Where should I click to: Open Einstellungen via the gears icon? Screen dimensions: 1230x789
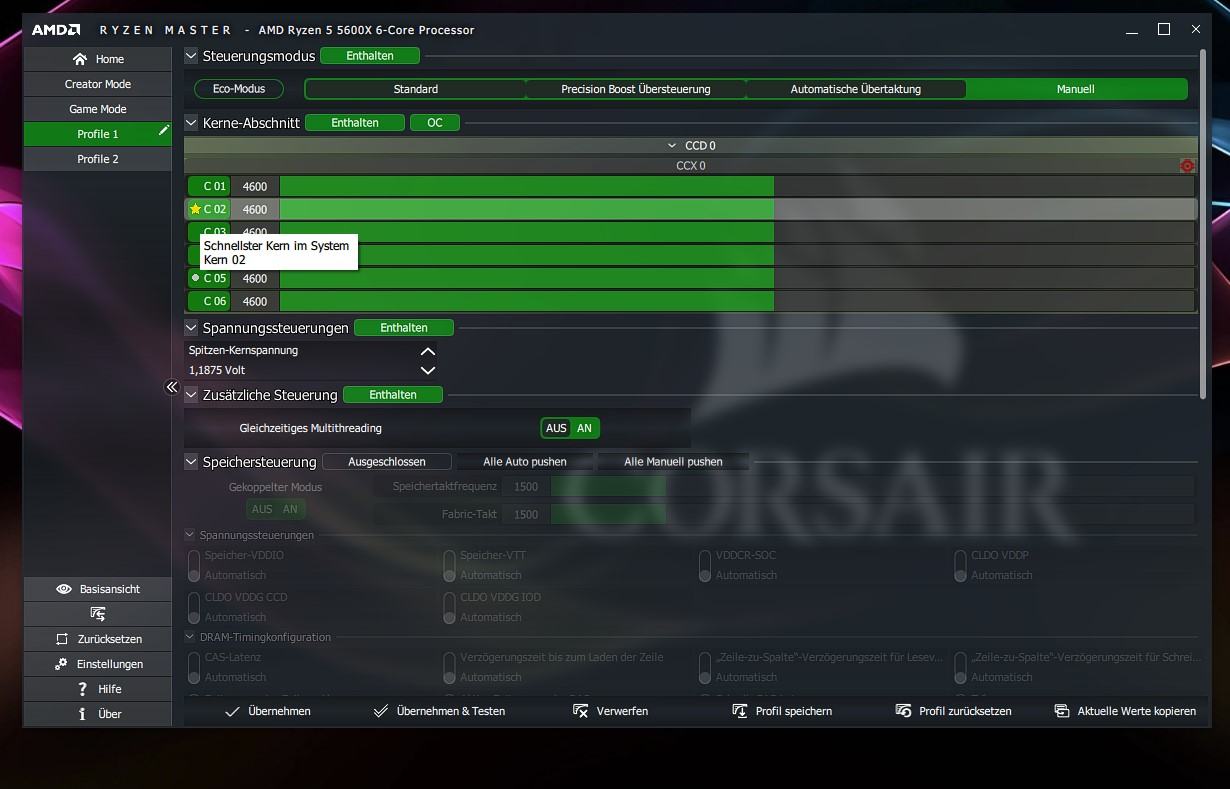[x=60, y=664]
